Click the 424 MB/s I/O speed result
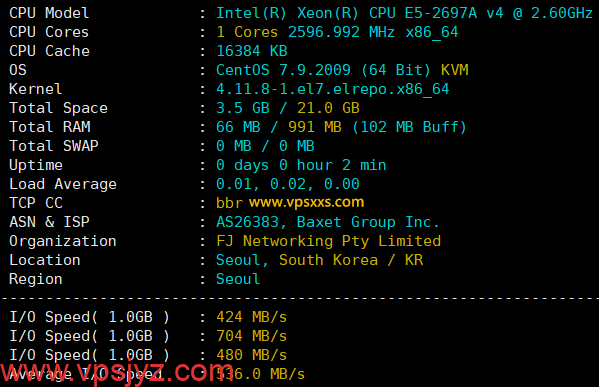599x387 pixels. pyautogui.click(x=251, y=317)
